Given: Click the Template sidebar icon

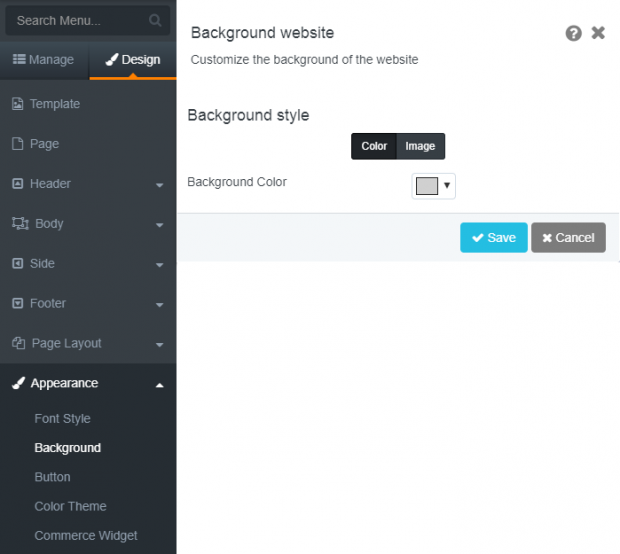Looking at the screenshot, I should (x=17, y=104).
